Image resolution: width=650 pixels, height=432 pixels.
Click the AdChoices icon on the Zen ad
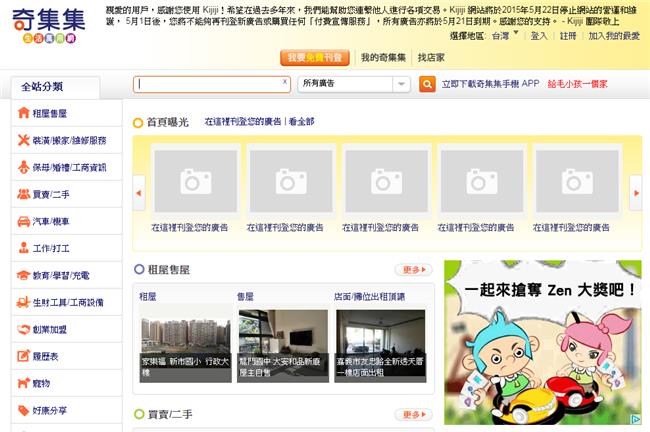(x=636, y=419)
